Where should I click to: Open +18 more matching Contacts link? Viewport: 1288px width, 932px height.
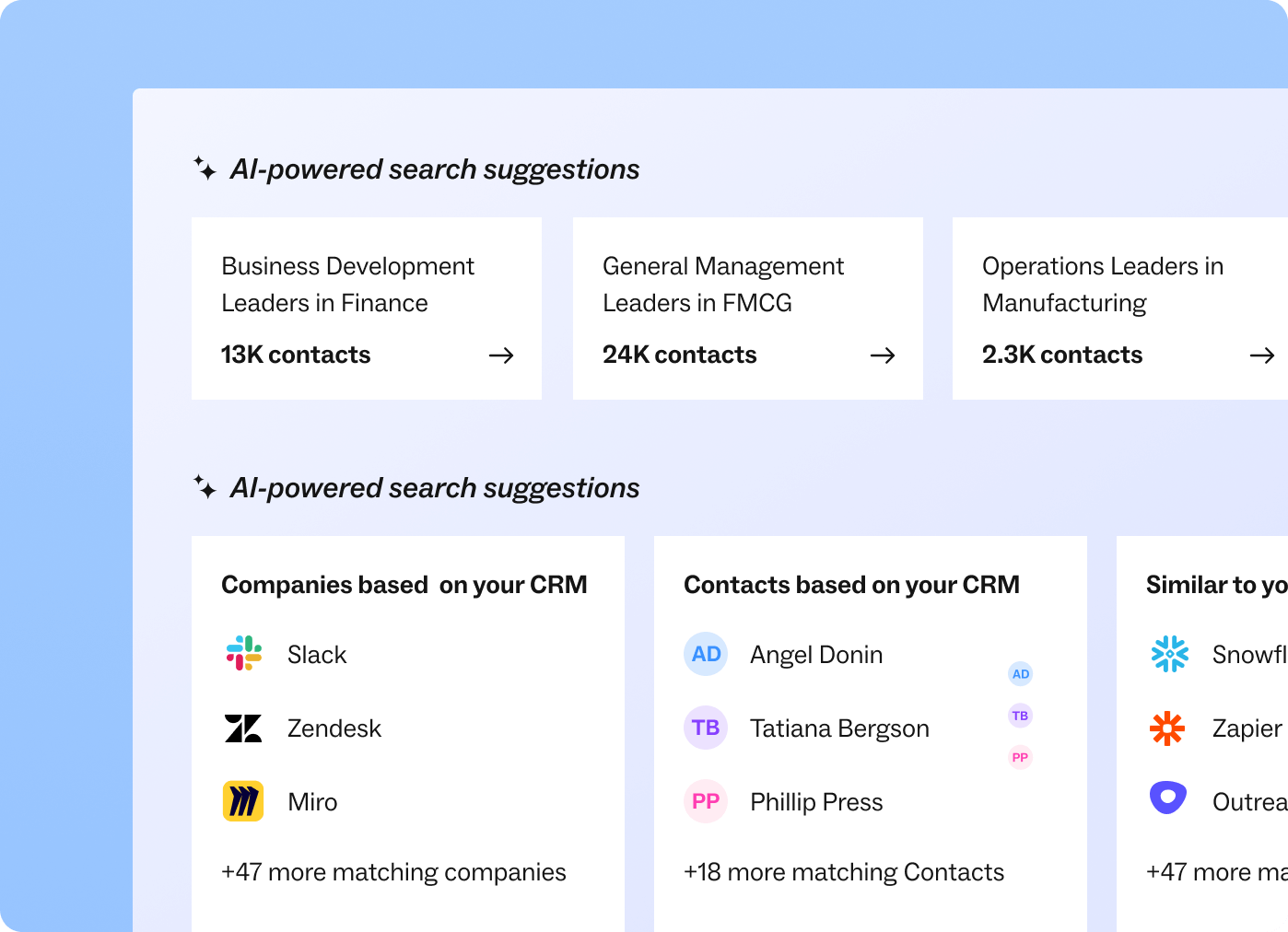844,872
